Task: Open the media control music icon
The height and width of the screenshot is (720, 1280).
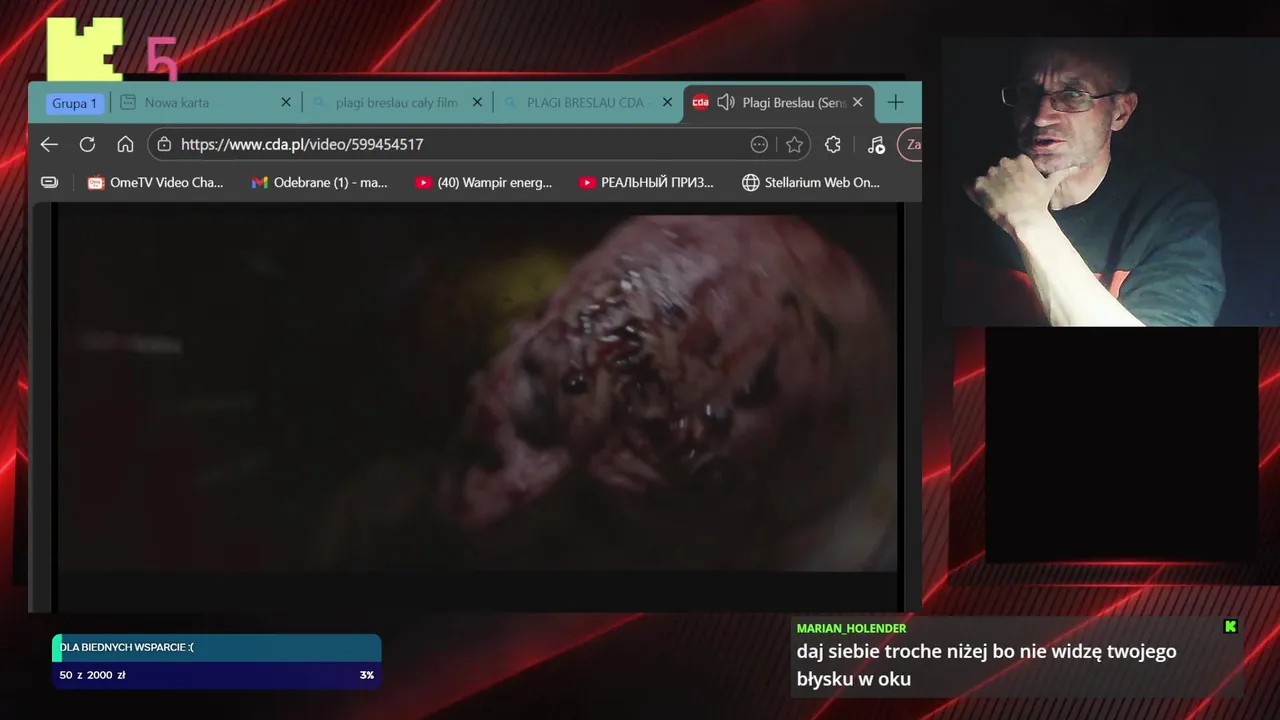Action: coord(876,144)
